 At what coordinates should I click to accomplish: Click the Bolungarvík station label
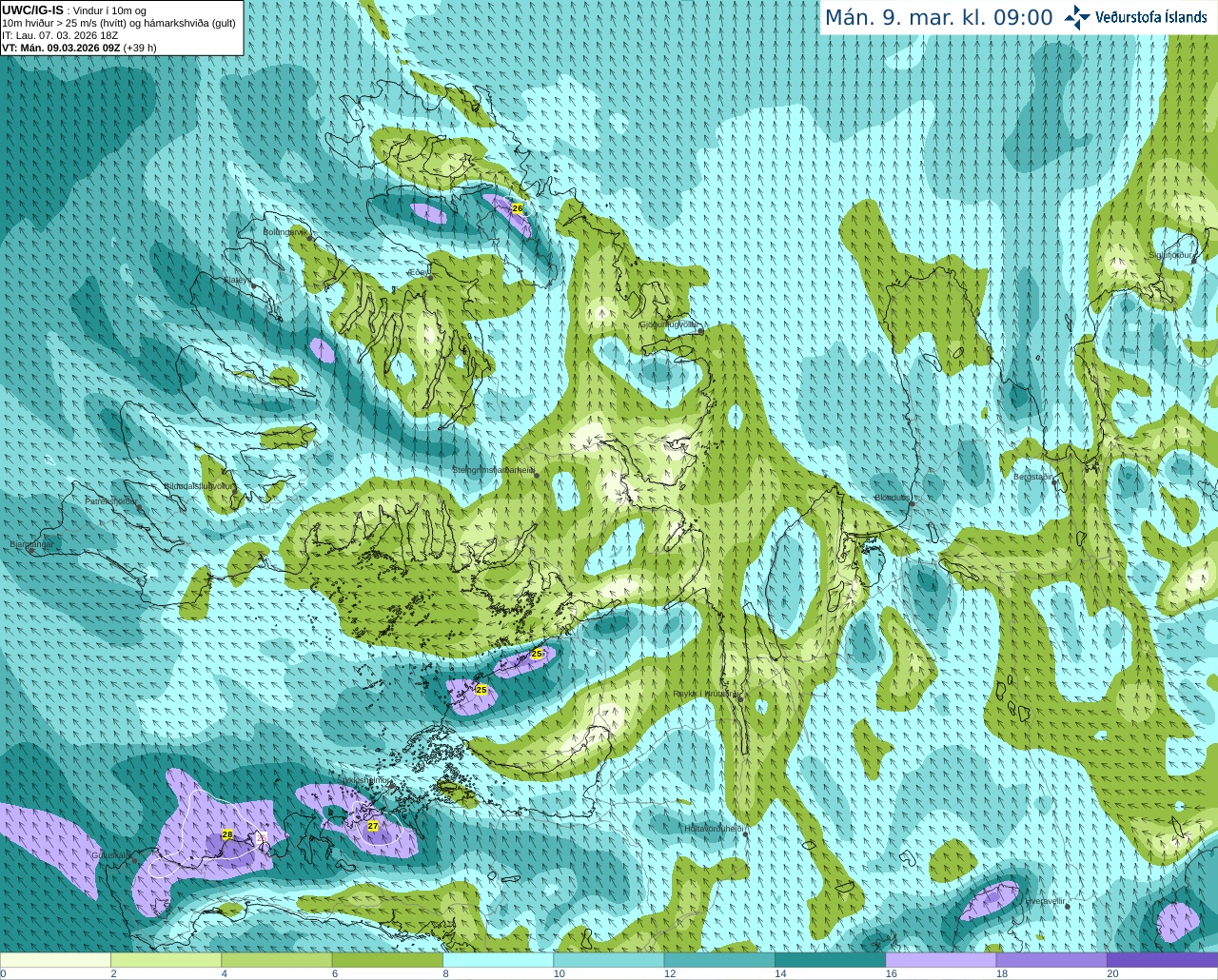(284, 231)
